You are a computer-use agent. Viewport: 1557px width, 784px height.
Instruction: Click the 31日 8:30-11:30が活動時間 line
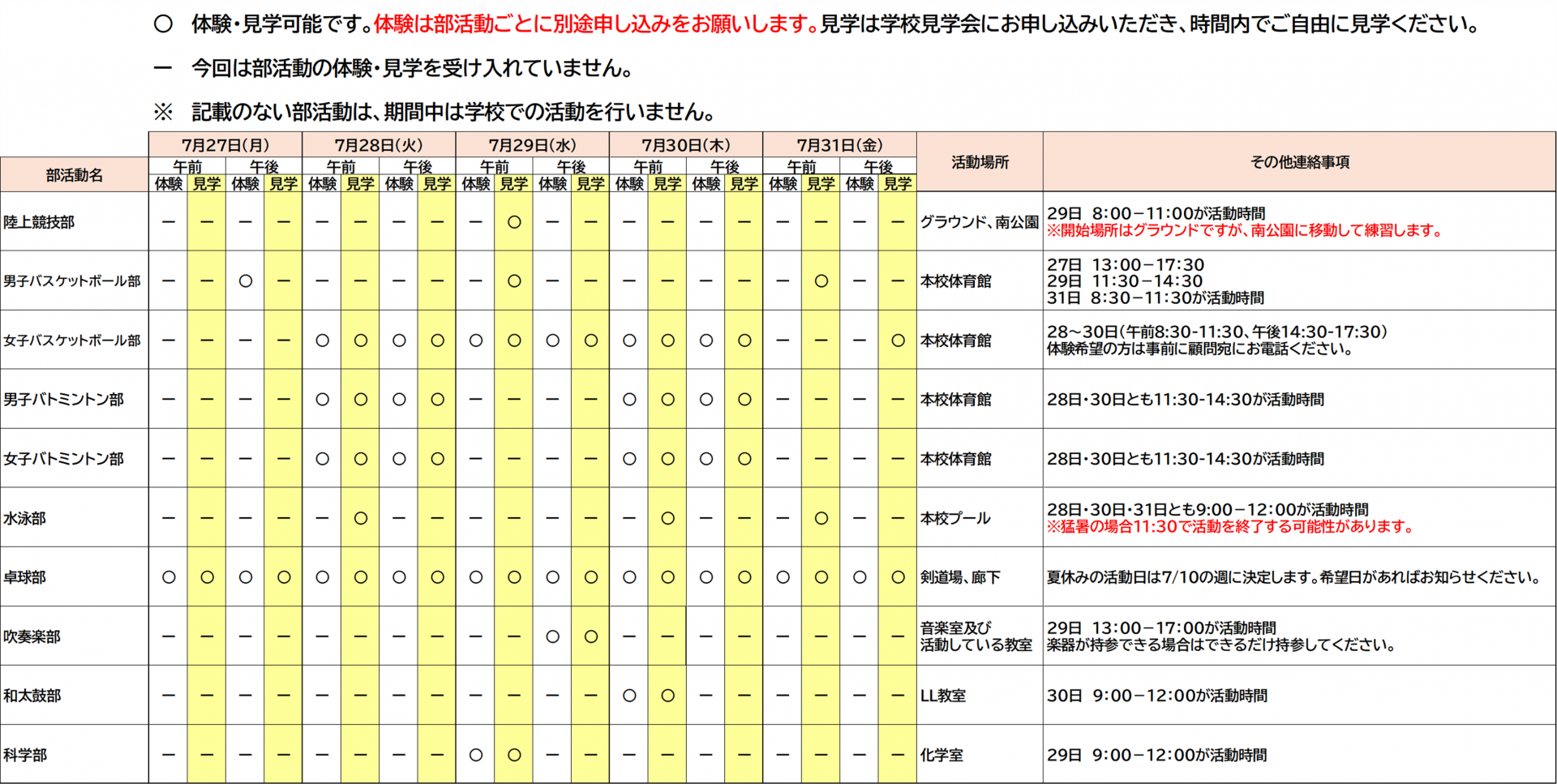(x=1156, y=298)
